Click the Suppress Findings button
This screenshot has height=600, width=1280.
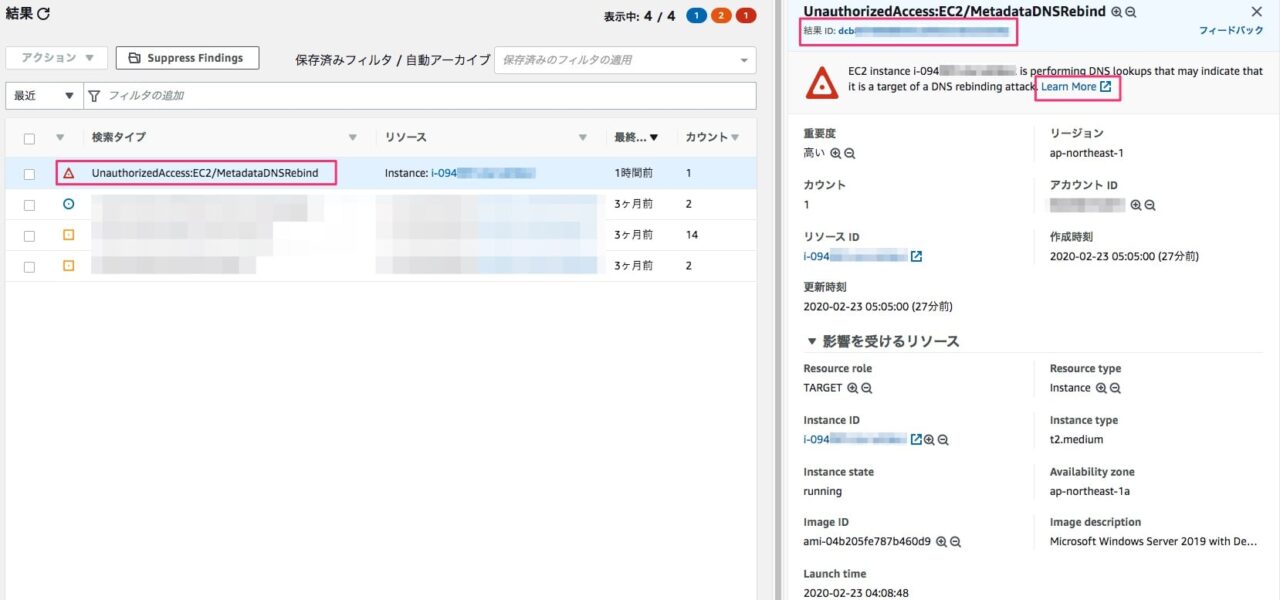(187, 58)
